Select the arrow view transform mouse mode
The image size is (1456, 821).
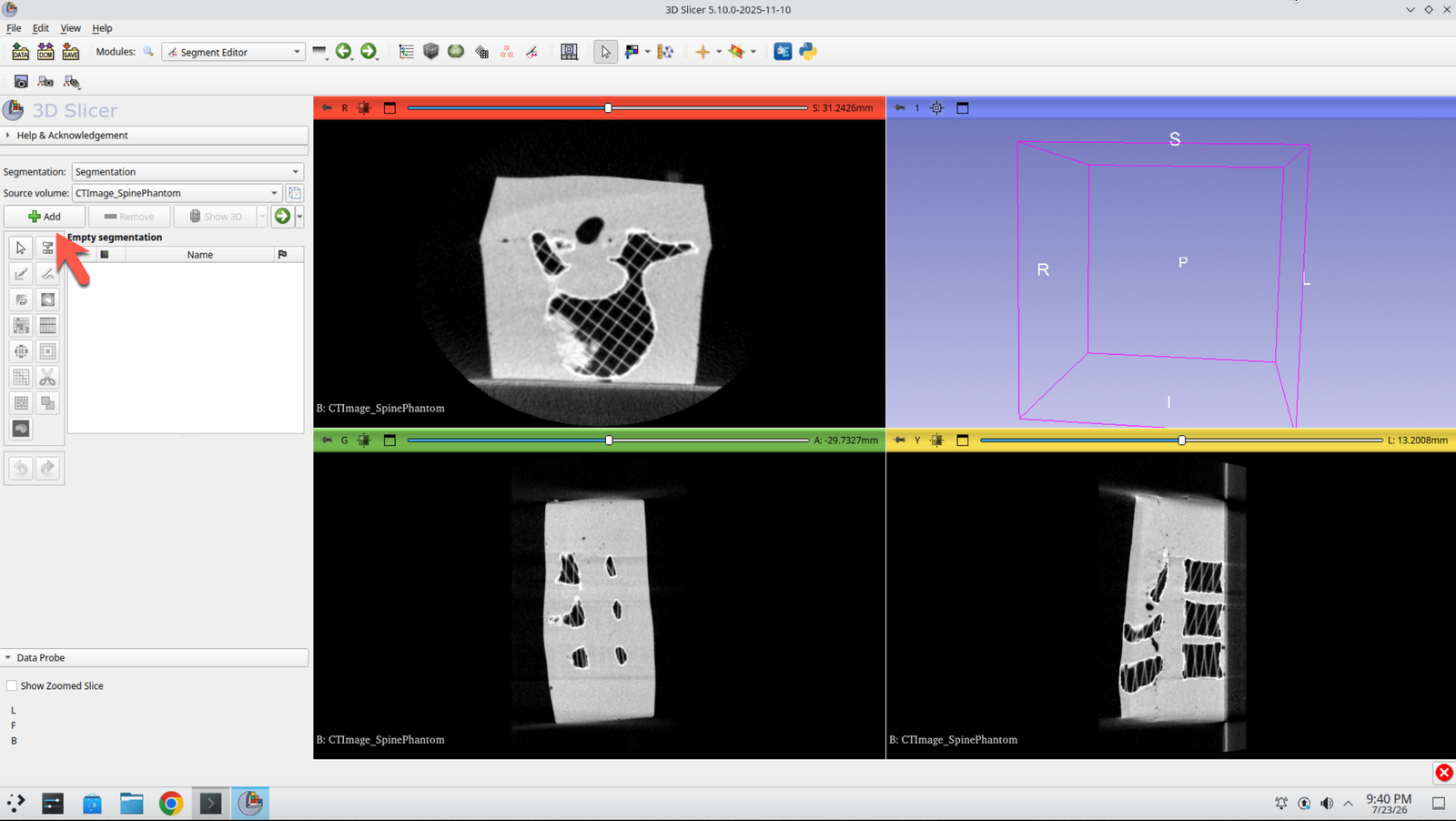(605, 52)
